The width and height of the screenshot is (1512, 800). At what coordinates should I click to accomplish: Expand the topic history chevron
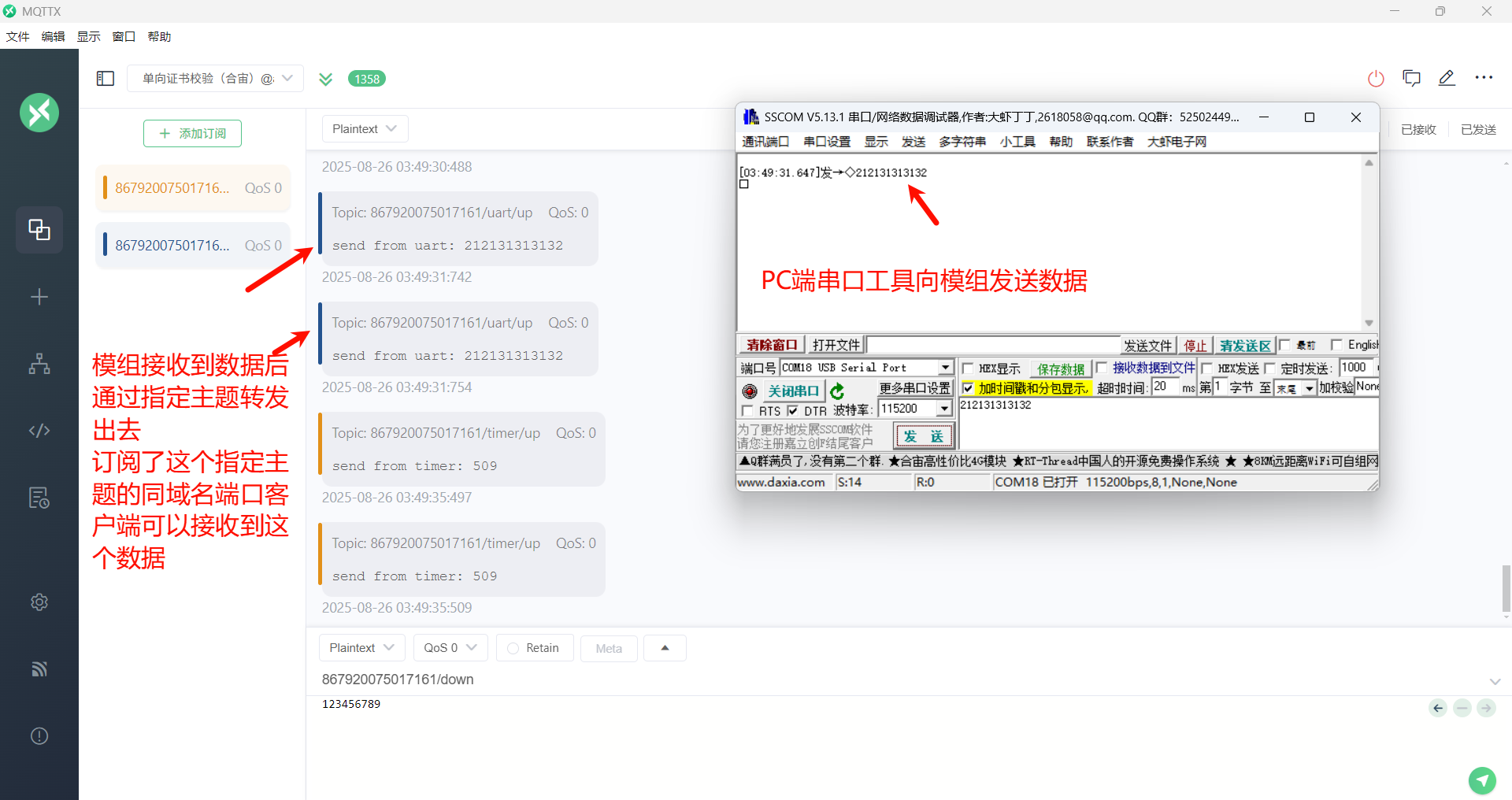click(1495, 681)
